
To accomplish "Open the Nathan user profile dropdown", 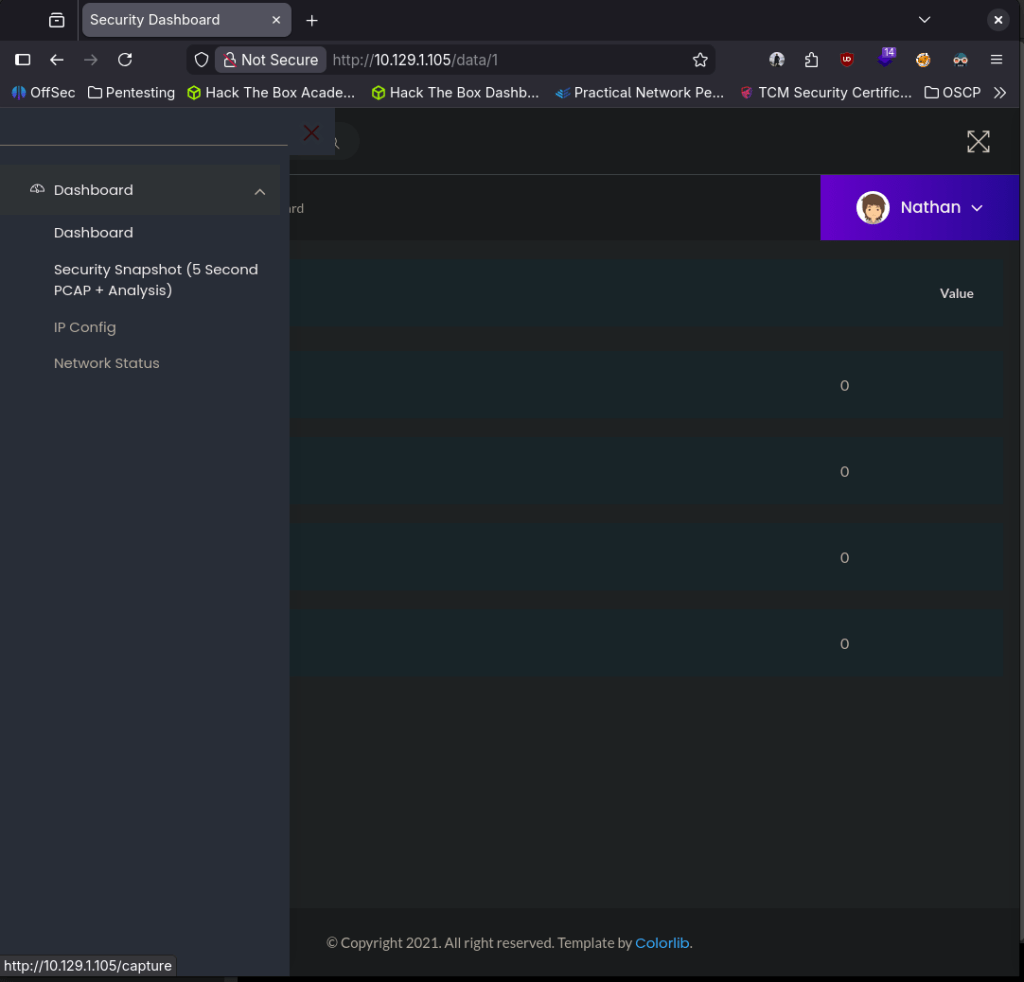I will pos(920,208).
